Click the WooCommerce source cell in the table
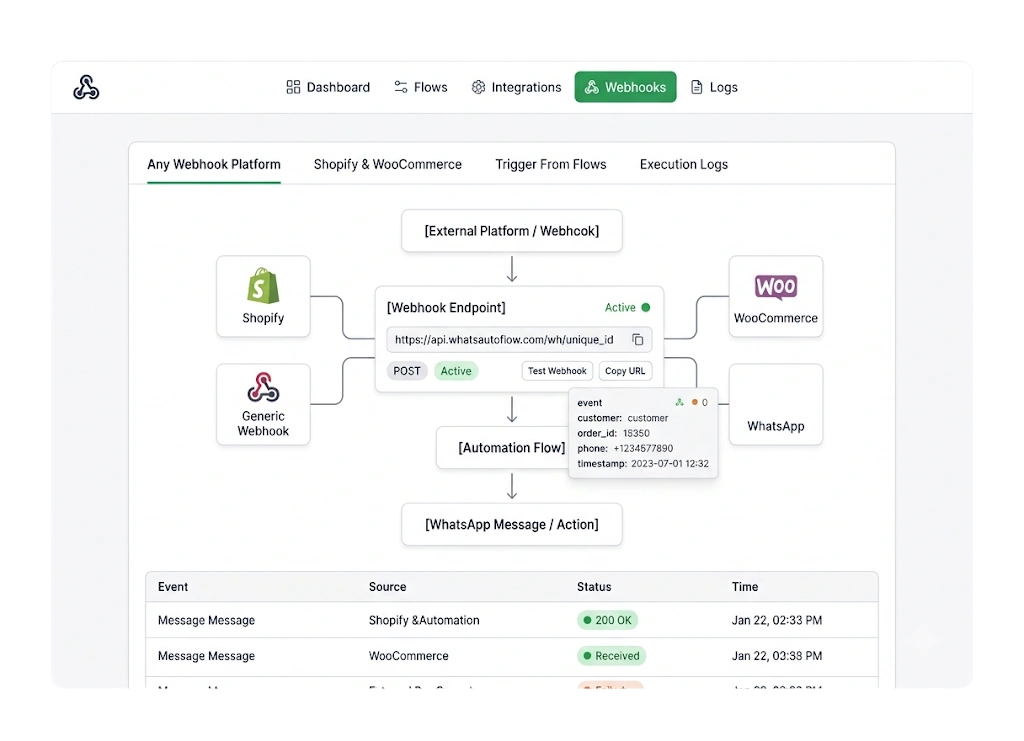This screenshot has width=1024, height=741. click(409, 655)
